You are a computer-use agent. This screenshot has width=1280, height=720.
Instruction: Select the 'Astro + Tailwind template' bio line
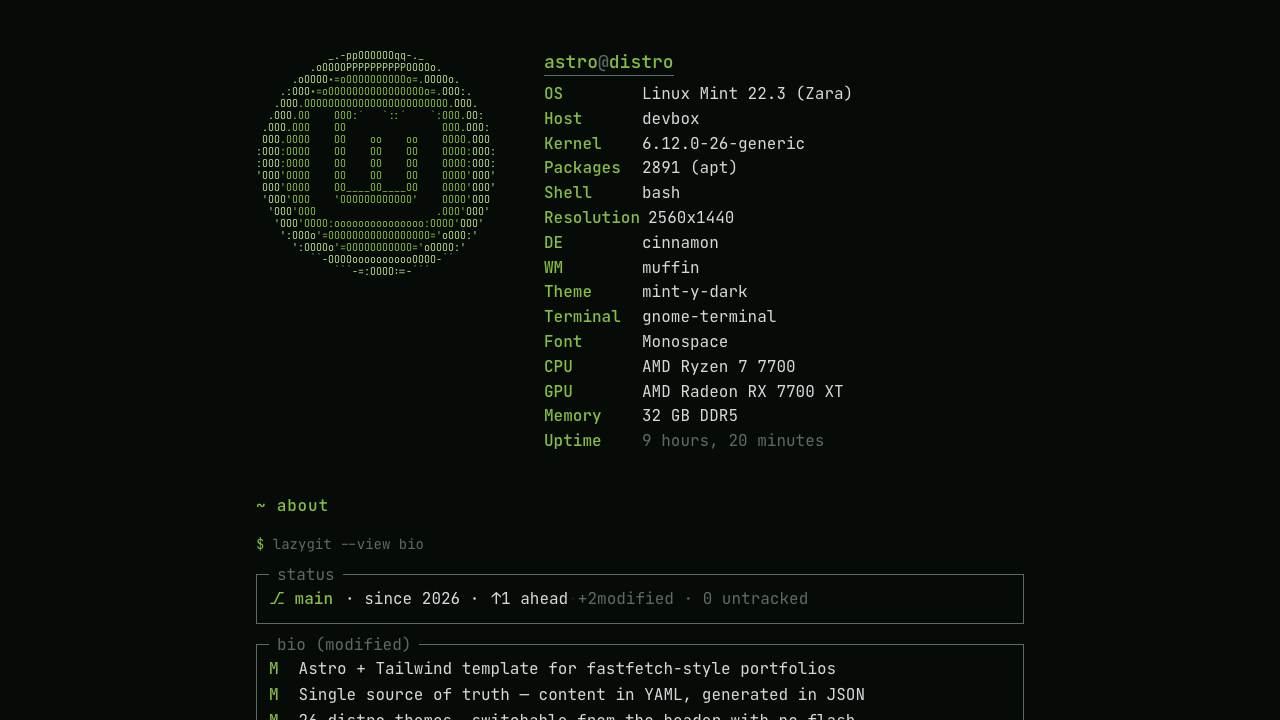(567, 669)
